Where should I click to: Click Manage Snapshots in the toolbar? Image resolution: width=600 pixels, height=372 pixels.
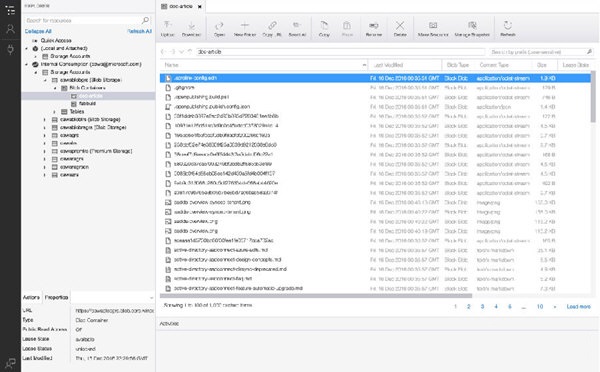(472, 29)
